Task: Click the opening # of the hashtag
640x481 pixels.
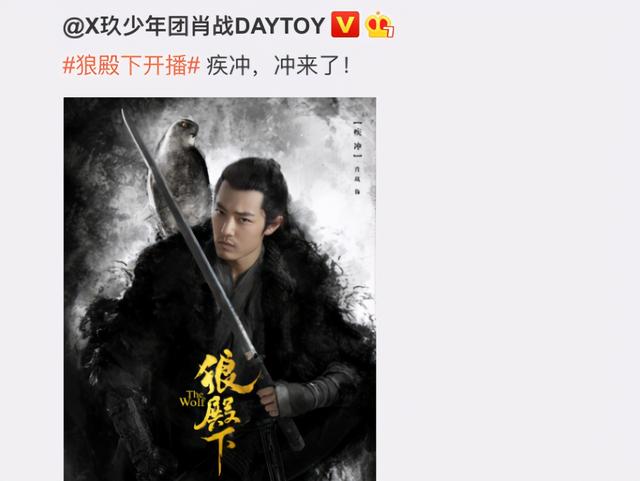Action: pos(69,65)
